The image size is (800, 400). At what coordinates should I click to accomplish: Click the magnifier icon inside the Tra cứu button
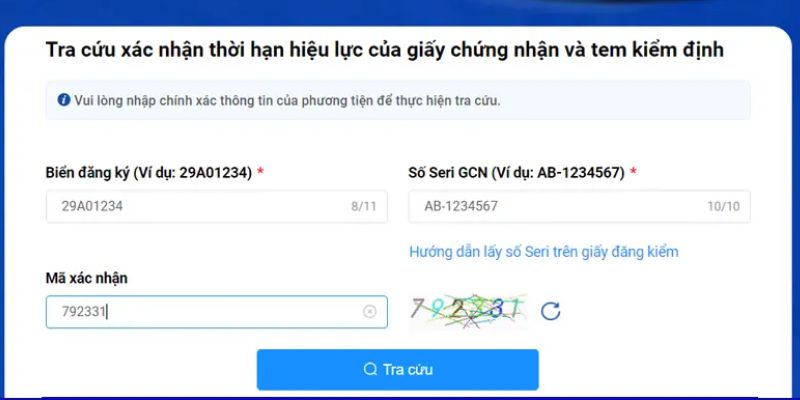click(370, 369)
